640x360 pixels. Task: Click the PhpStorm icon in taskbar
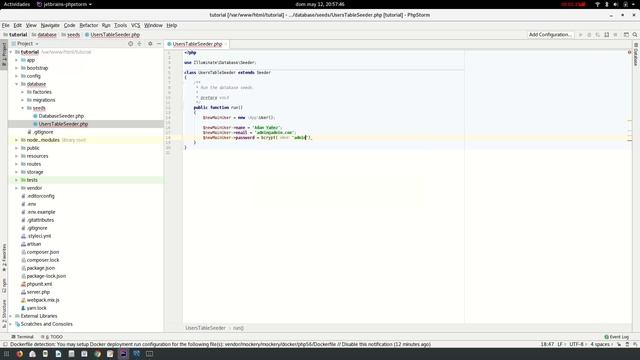click(x=123, y=354)
